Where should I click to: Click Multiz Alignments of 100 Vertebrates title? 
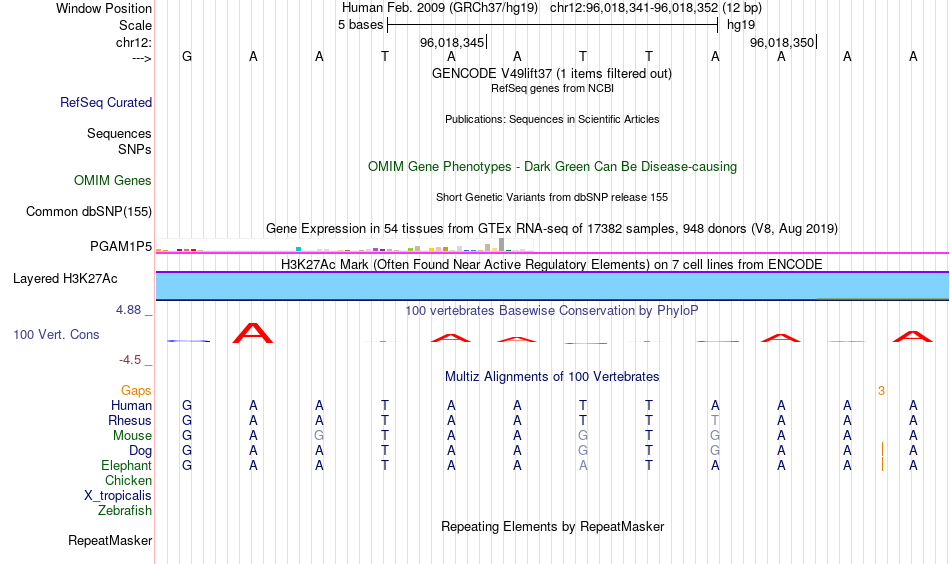(552, 377)
